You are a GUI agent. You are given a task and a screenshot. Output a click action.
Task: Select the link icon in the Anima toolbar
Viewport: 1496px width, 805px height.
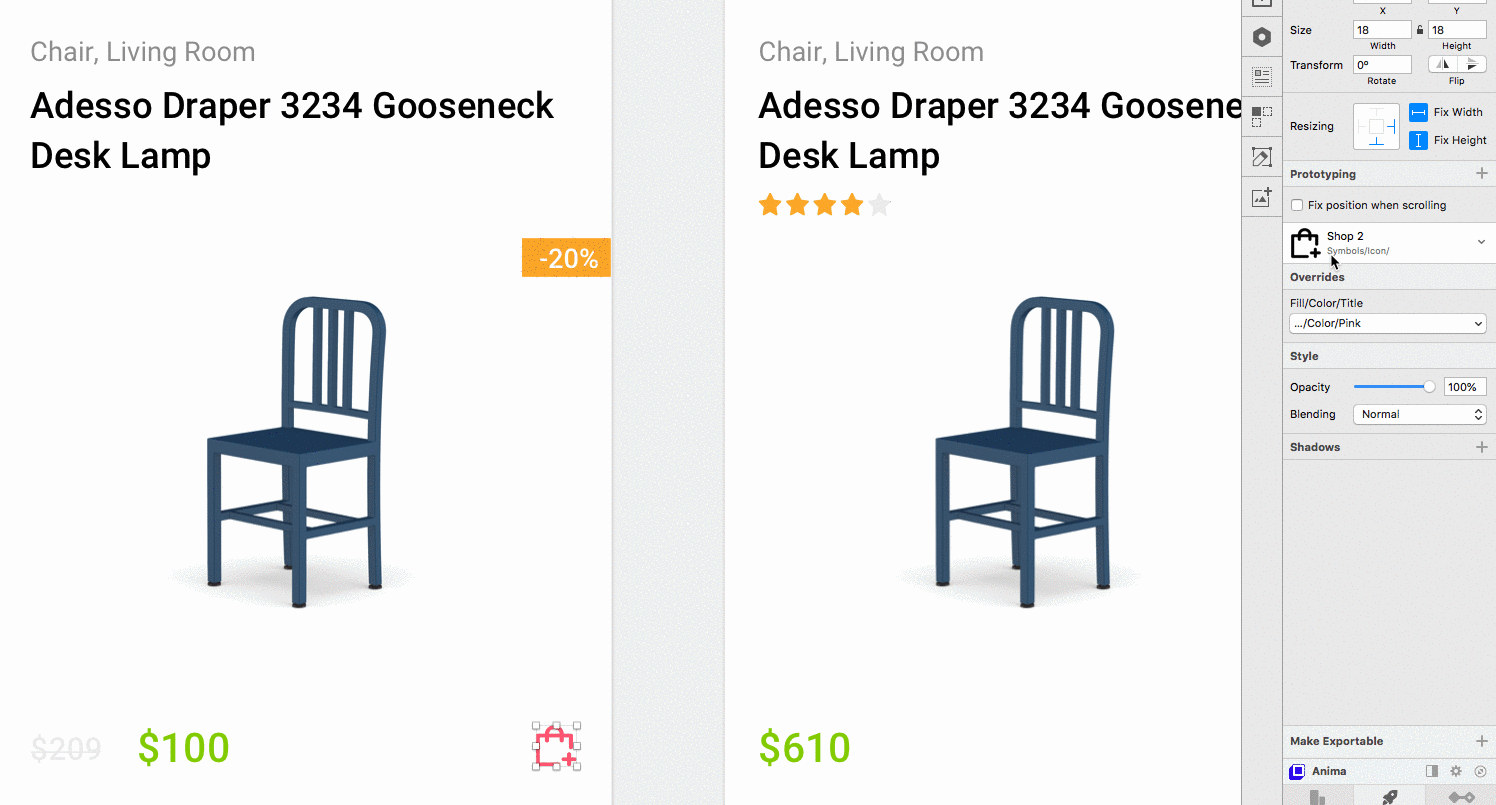pyautogui.click(x=1462, y=796)
